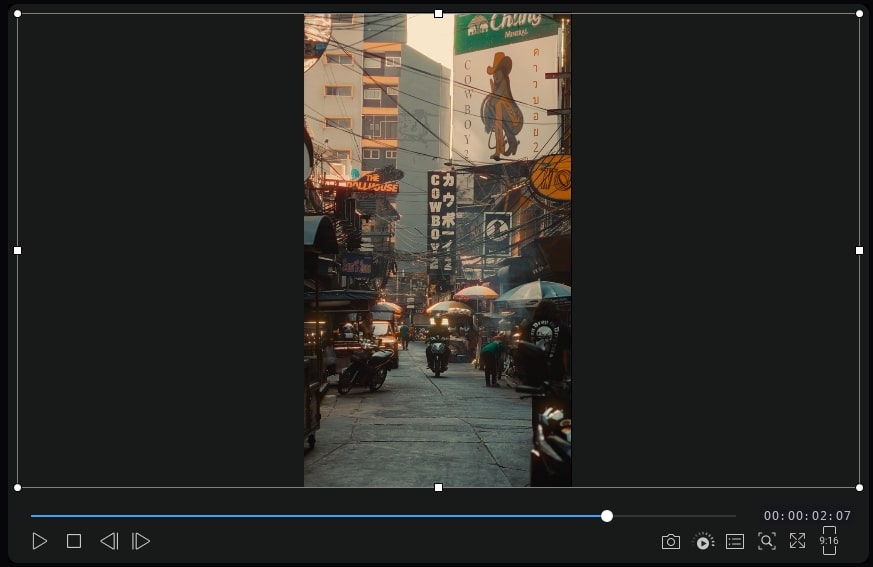The width and height of the screenshot is (873, 567).
Task: Open preview quality playback settings icon
Action: point(703,541)
